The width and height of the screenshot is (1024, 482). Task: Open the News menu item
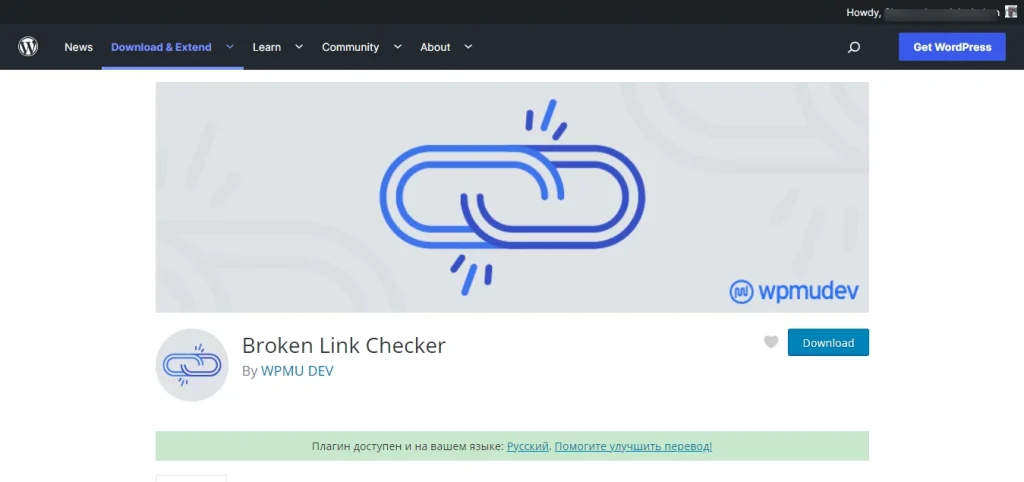coord(78,47)
